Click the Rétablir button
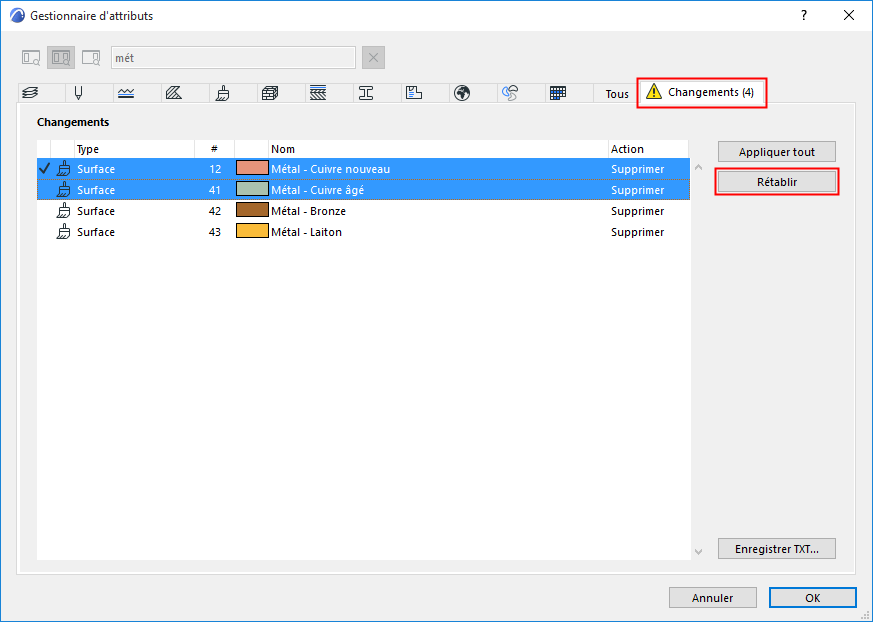 777,182
